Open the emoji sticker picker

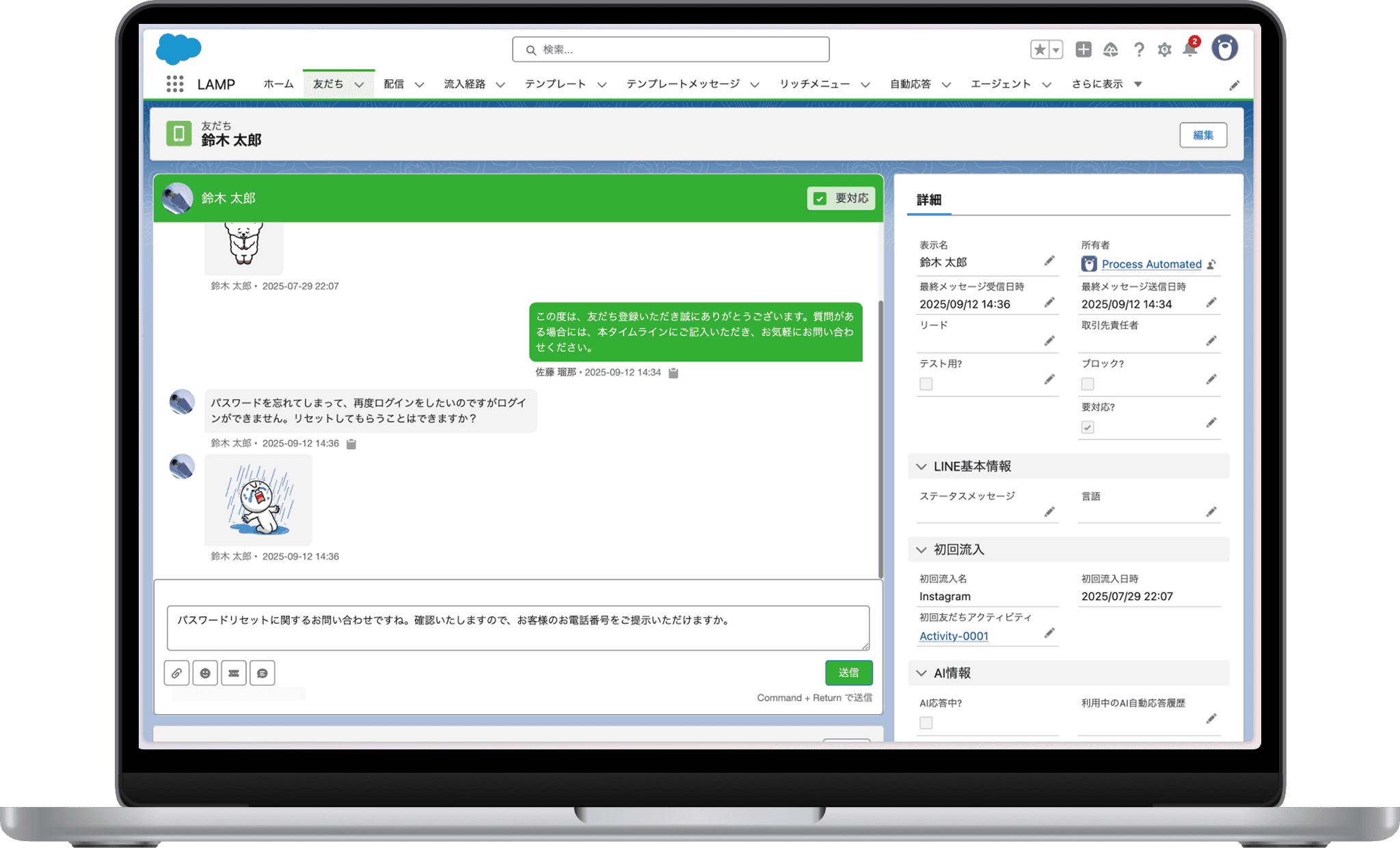[x=205, y=673]
